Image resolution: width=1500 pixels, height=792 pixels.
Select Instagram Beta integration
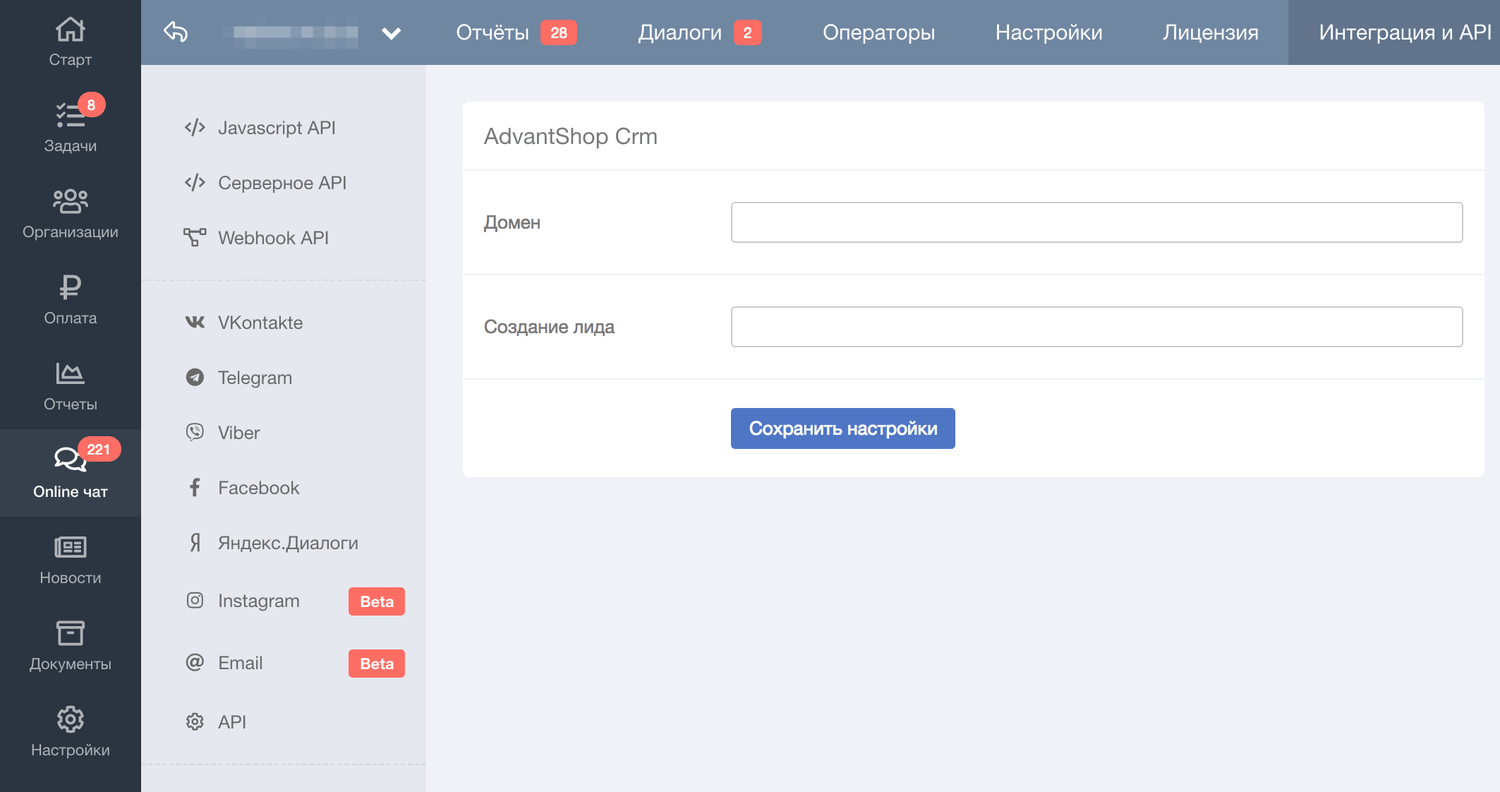[258, 601]
